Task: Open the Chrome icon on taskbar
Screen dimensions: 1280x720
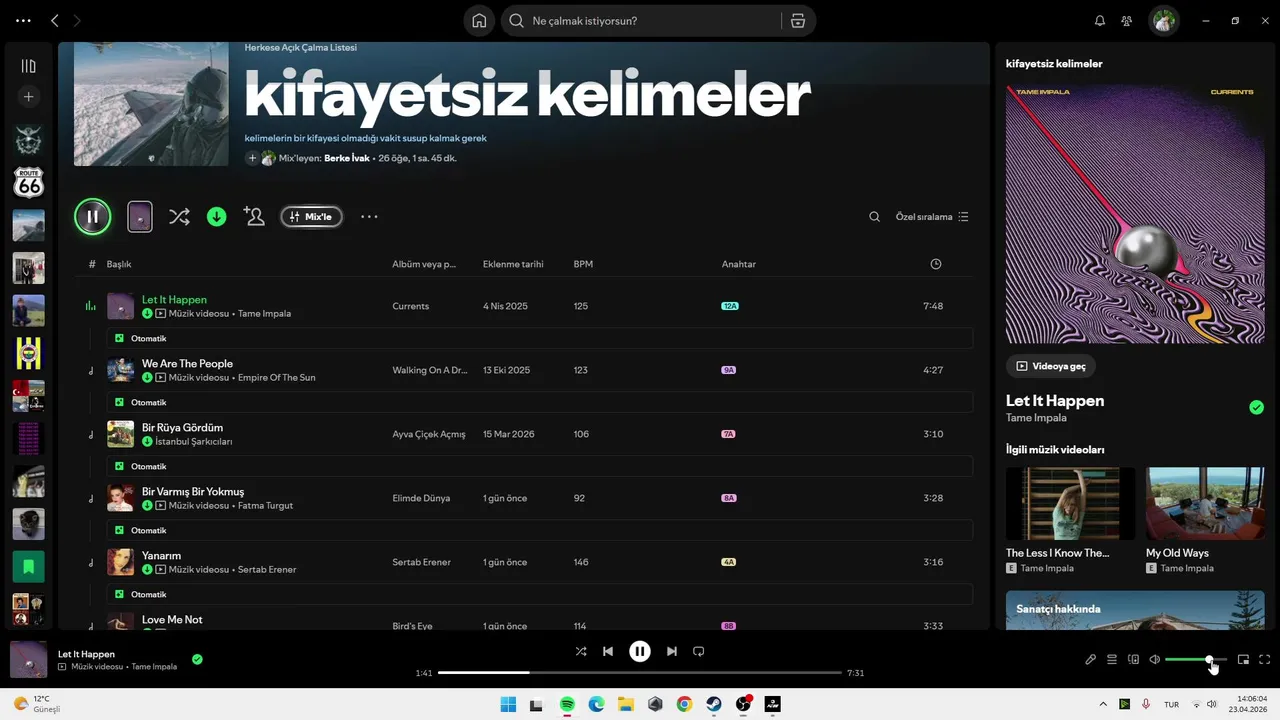Action: point(684,704)
